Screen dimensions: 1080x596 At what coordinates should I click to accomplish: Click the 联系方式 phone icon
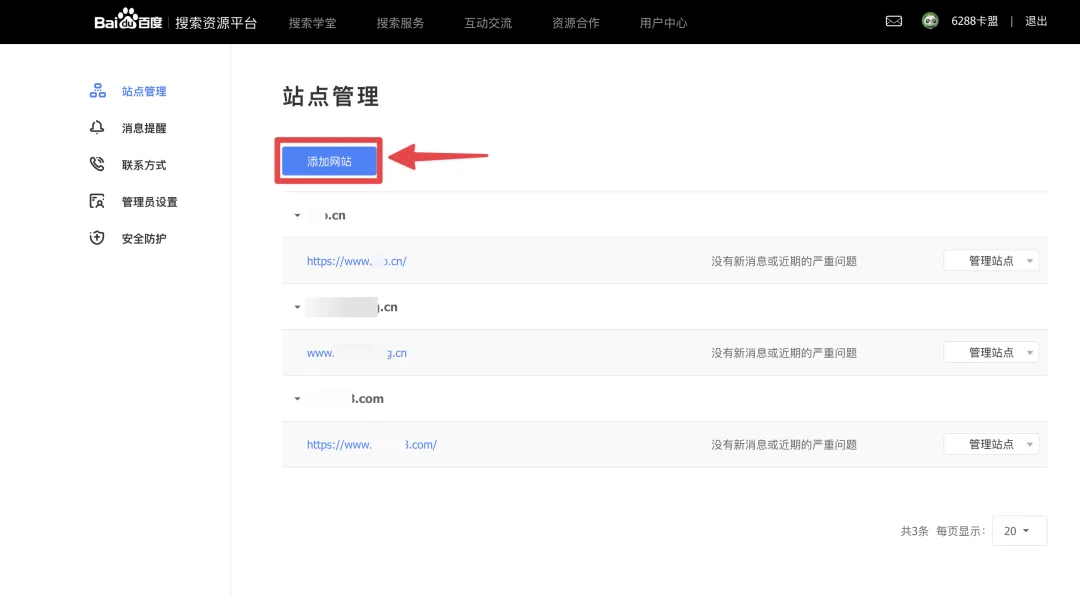pos(97,165)
